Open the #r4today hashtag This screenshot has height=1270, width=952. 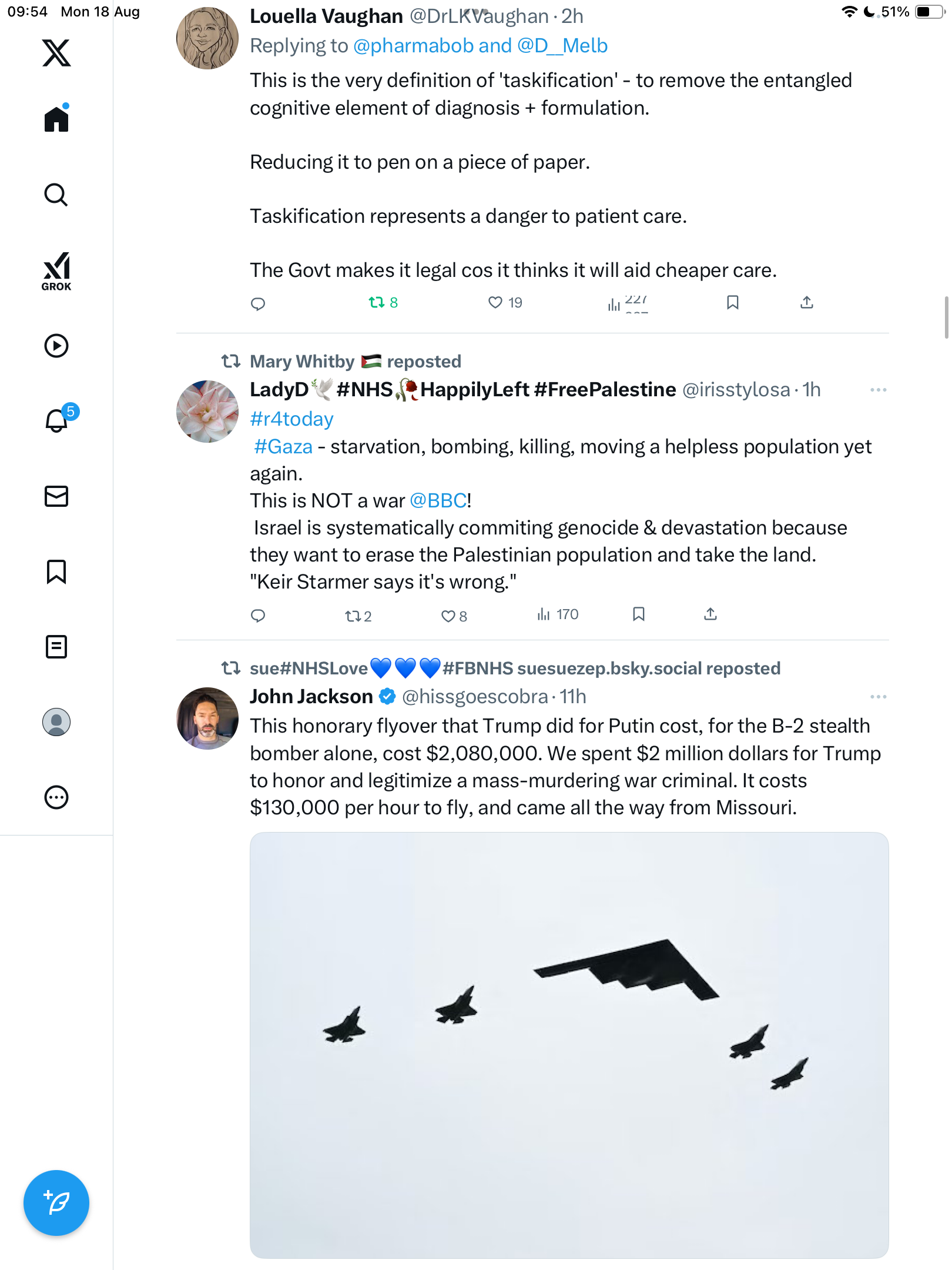click(291, 419)
